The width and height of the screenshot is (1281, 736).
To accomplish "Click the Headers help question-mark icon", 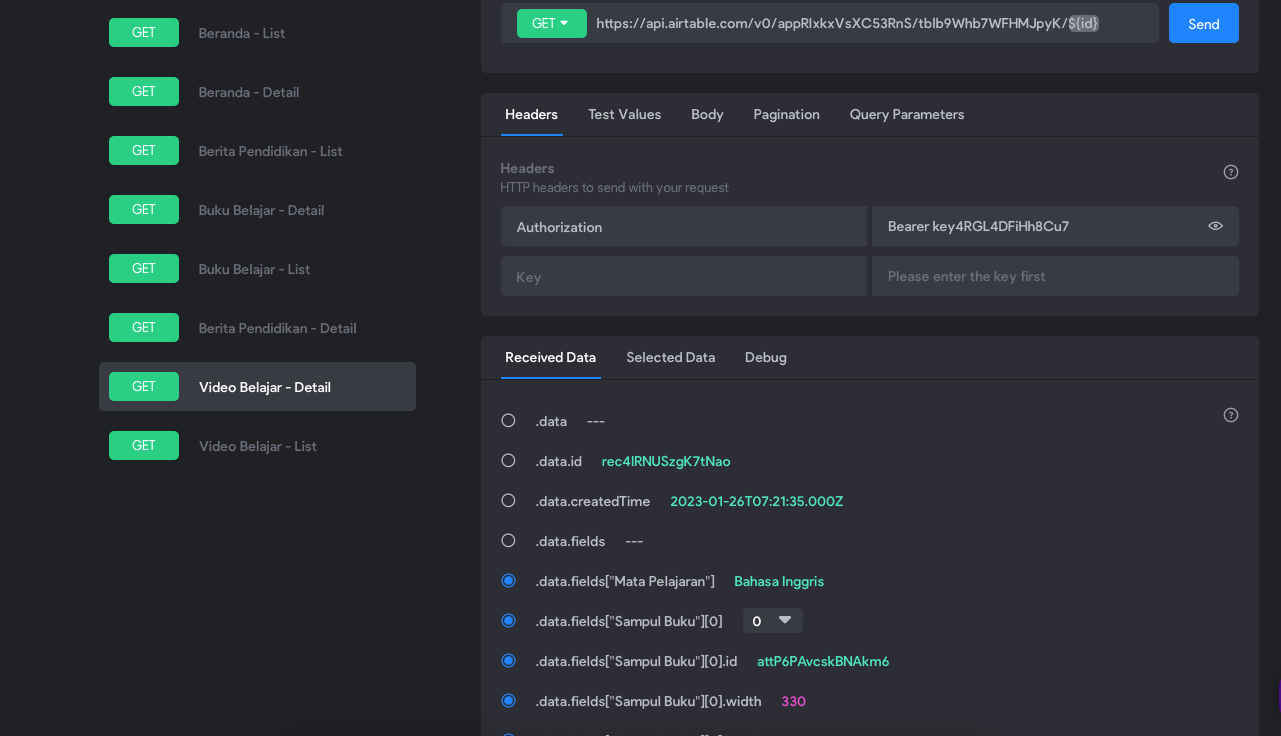I will [x=1231, y=172].
